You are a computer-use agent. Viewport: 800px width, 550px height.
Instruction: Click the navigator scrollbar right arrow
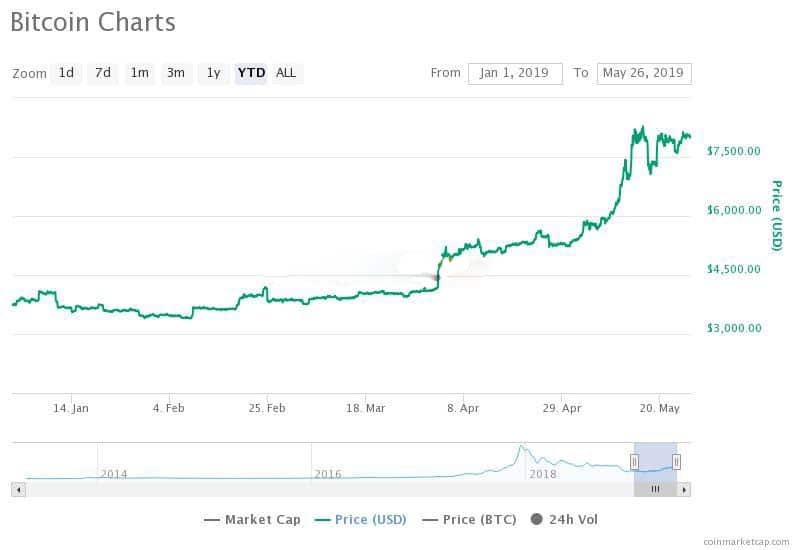pyautogui.click(x=684, y=489)
